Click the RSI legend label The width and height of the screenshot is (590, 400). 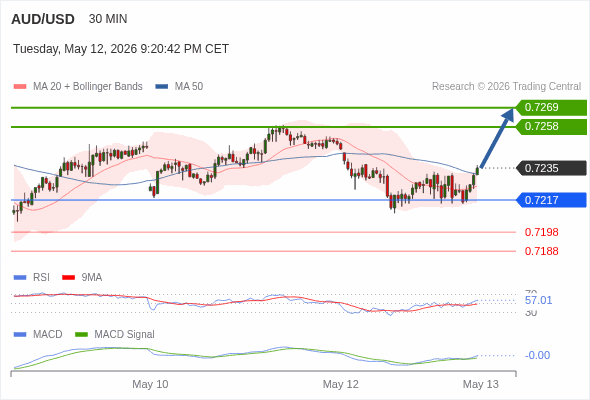pyautogui.click(x=41, y=278)
